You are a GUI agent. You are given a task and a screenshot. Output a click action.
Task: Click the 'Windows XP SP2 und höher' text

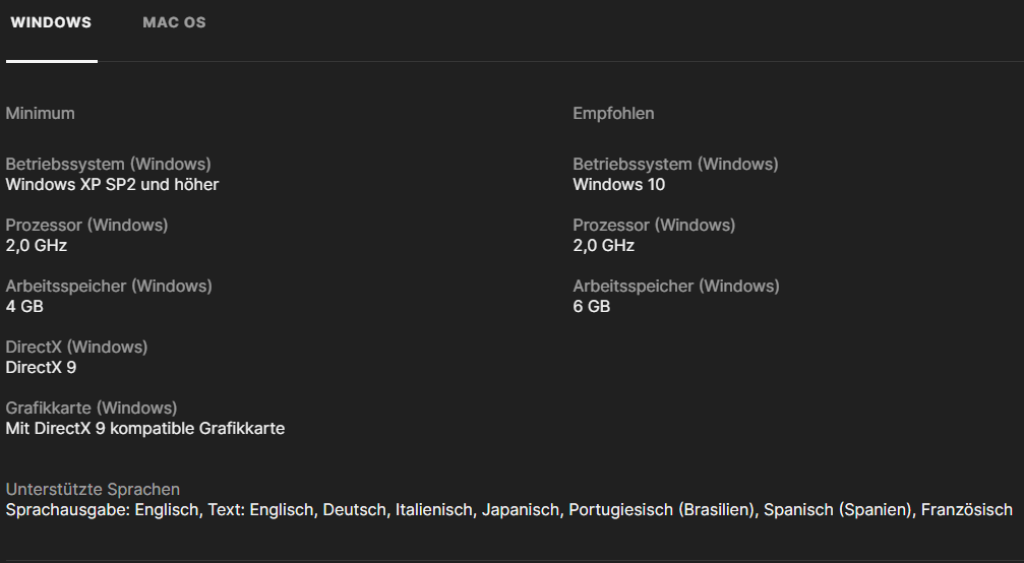pyautogui.click(x=112, y=184)
